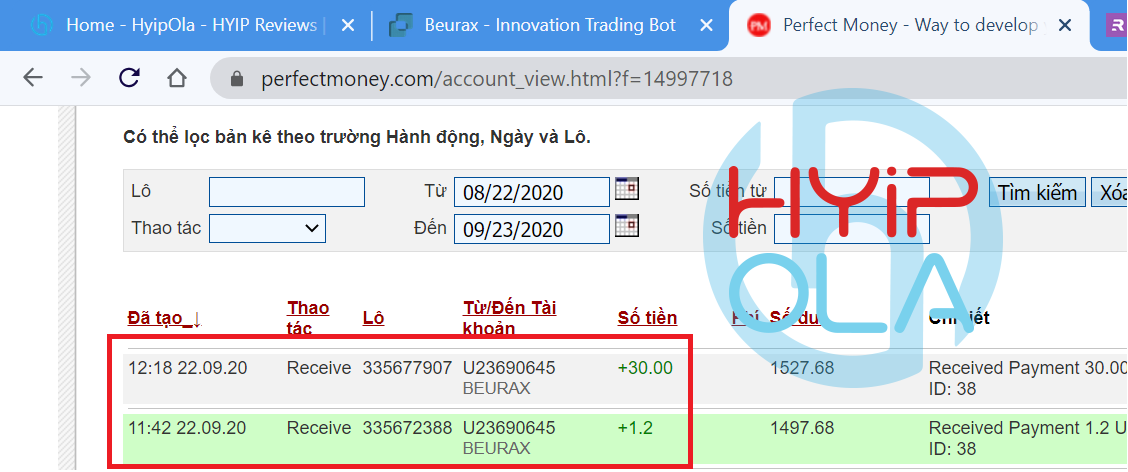Viewport: 1128px width, 472px height.
Task: Open the Thao tác dropdown
Action: pos(268,228)
